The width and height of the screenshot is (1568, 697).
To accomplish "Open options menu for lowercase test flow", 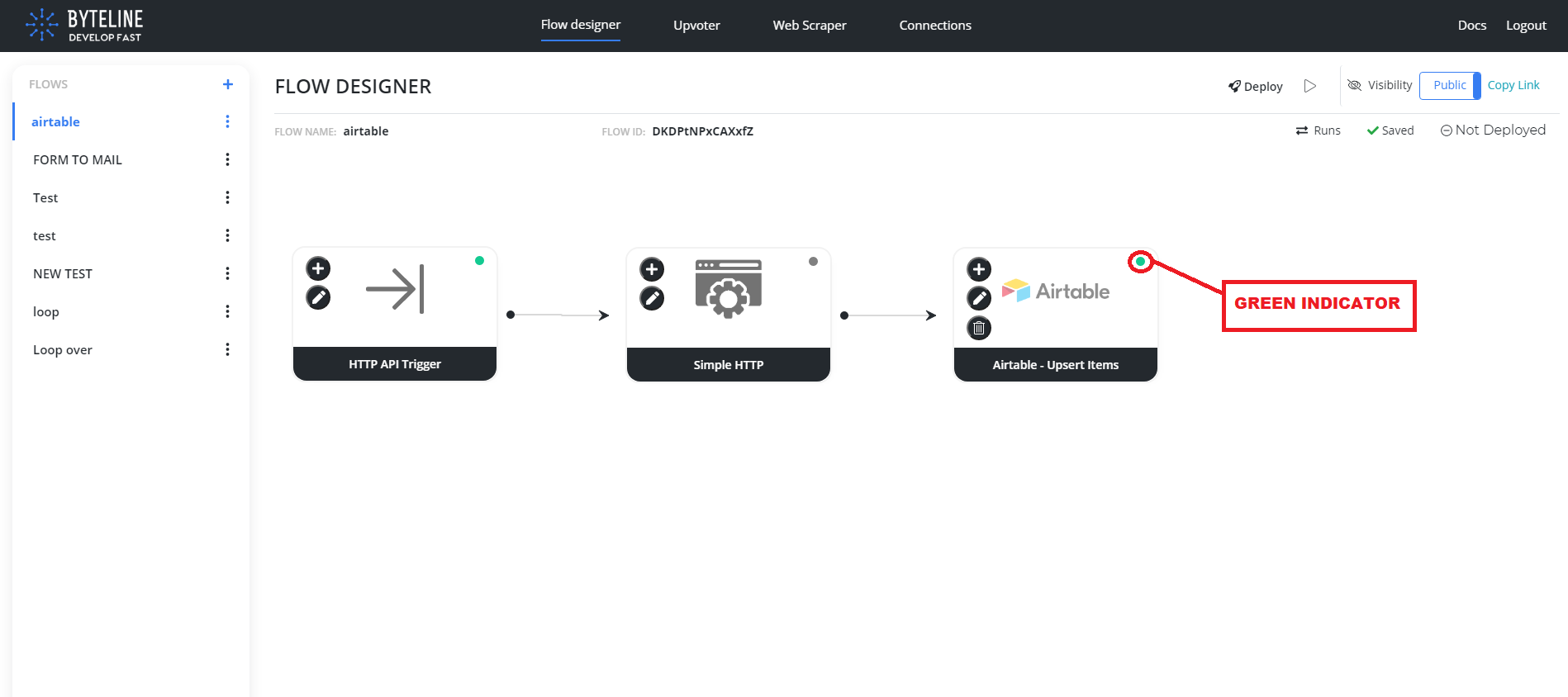I will coord(227,235).
